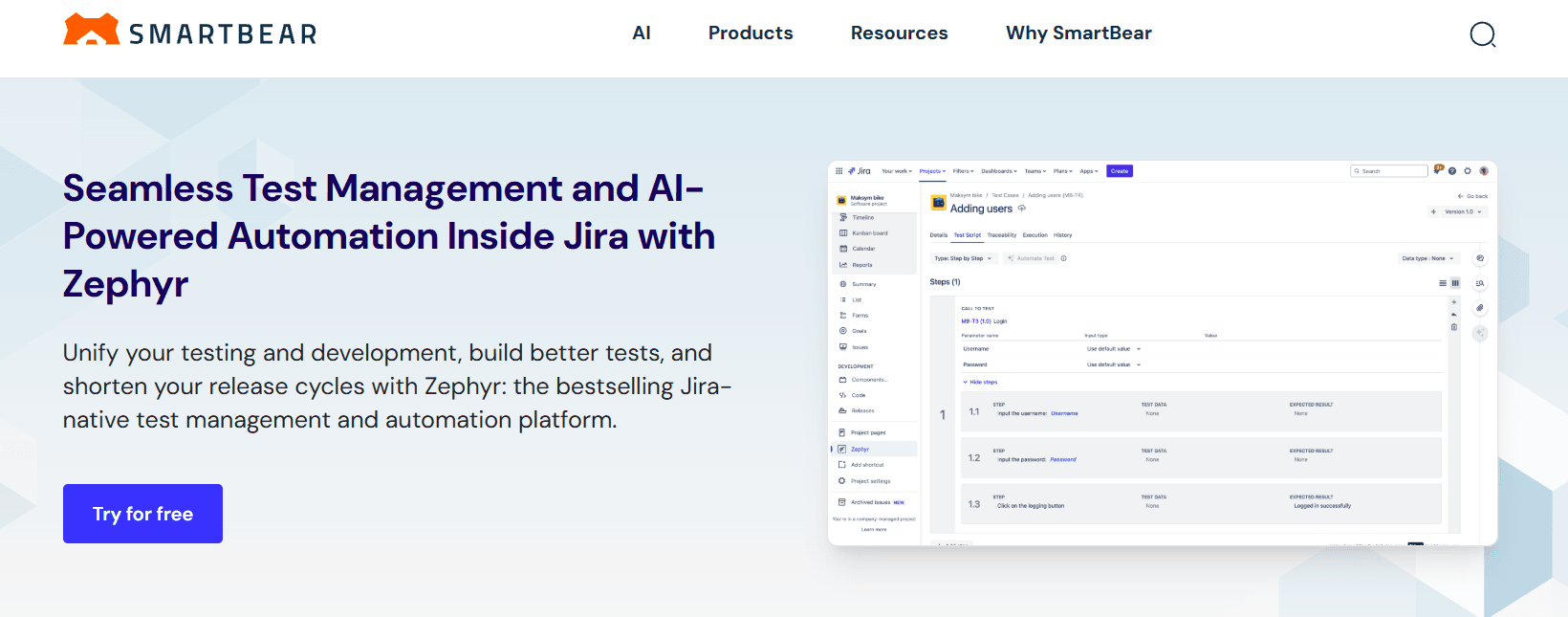
Task: Click the add version plus button
Action: [x=1433, y=211]
